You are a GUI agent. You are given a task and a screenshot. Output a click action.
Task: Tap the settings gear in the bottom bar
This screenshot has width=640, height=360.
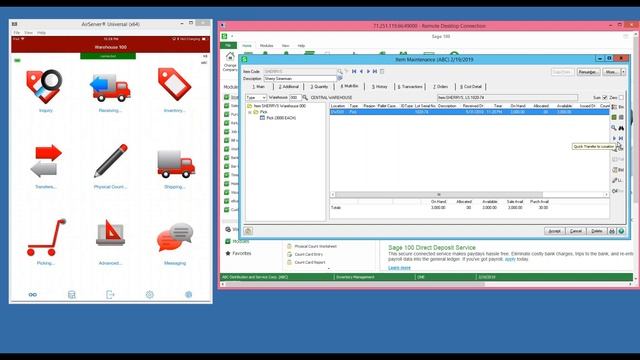click(x=150, y=294)
